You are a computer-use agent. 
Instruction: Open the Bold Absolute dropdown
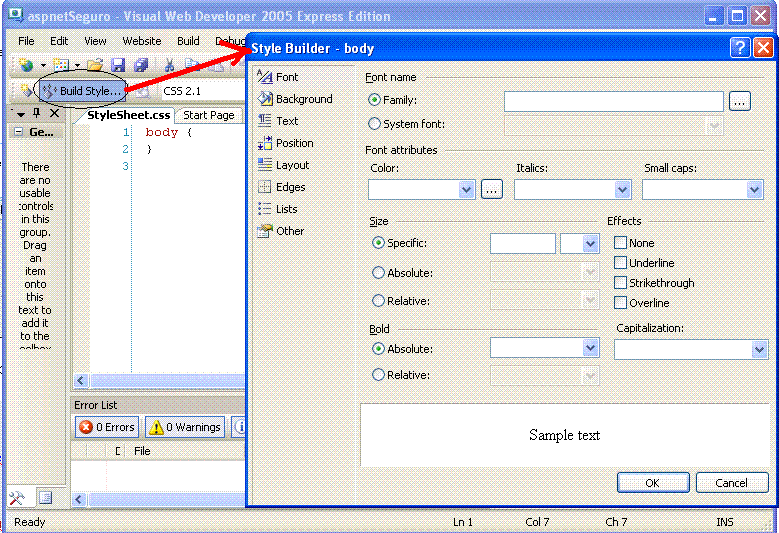click(x=590, y=348)
